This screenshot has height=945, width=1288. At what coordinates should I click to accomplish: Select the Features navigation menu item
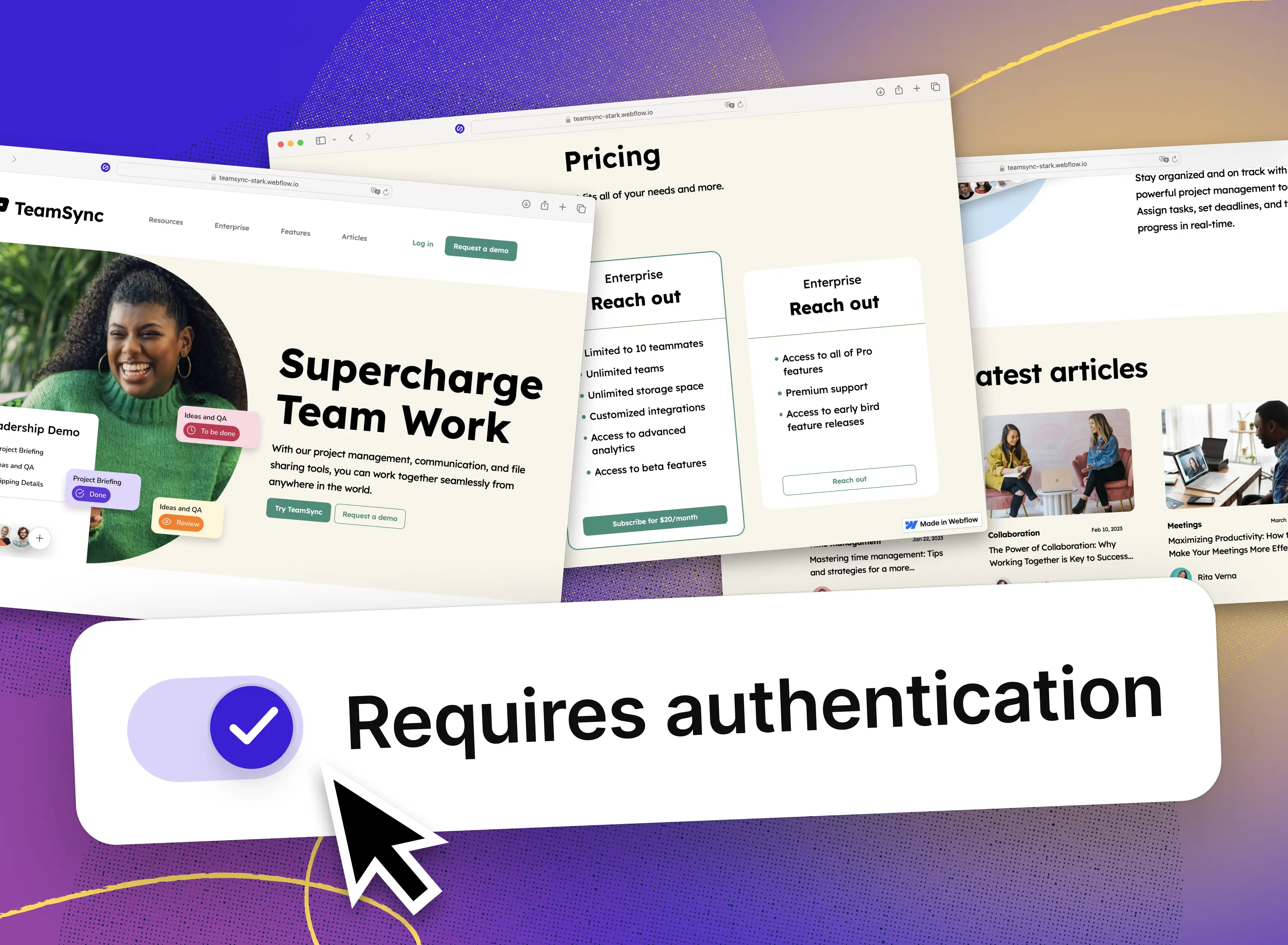295,232
